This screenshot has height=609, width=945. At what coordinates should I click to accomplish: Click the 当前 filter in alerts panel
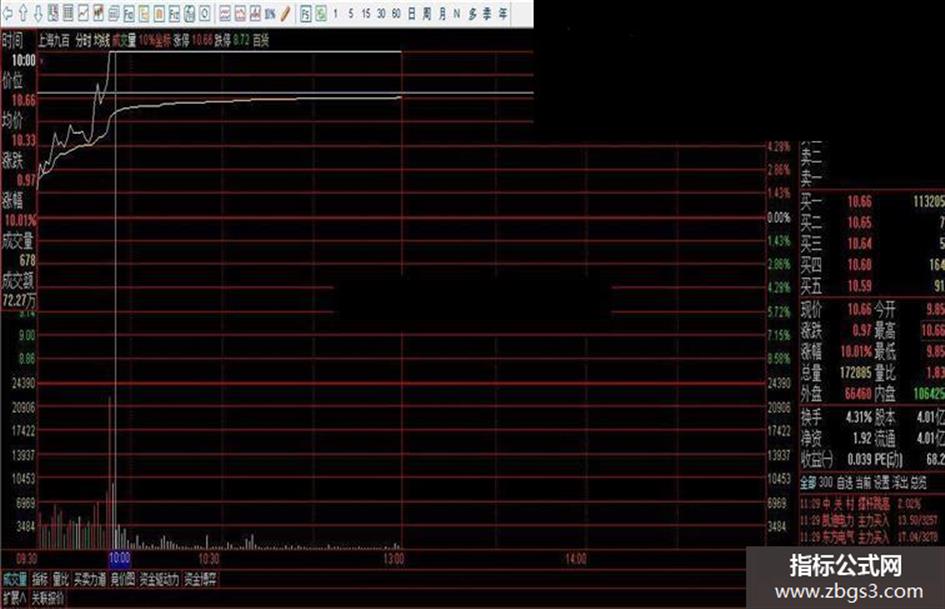click(x=863, y=482)
